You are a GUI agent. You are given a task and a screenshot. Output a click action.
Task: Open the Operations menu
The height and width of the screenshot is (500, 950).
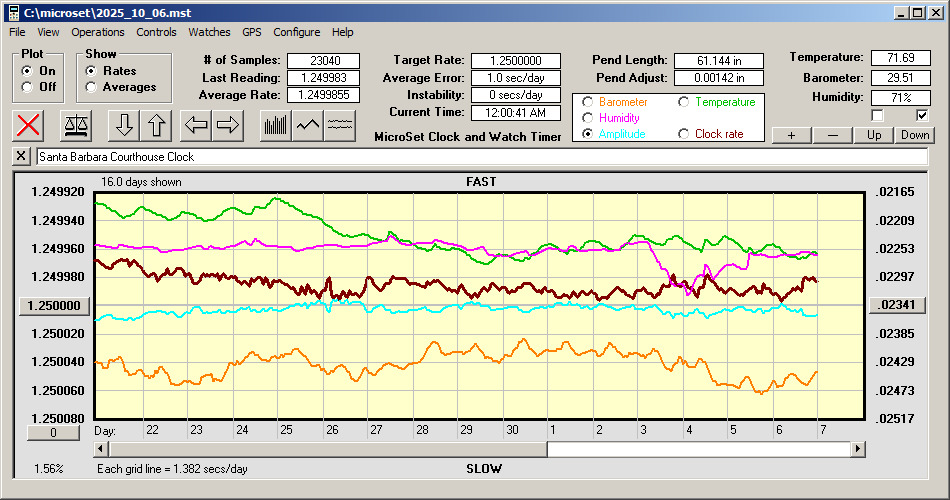[x=98, y=32]
